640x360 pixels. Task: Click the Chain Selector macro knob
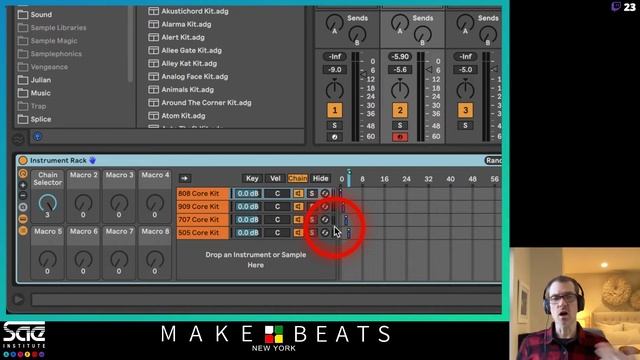(47, 203)
